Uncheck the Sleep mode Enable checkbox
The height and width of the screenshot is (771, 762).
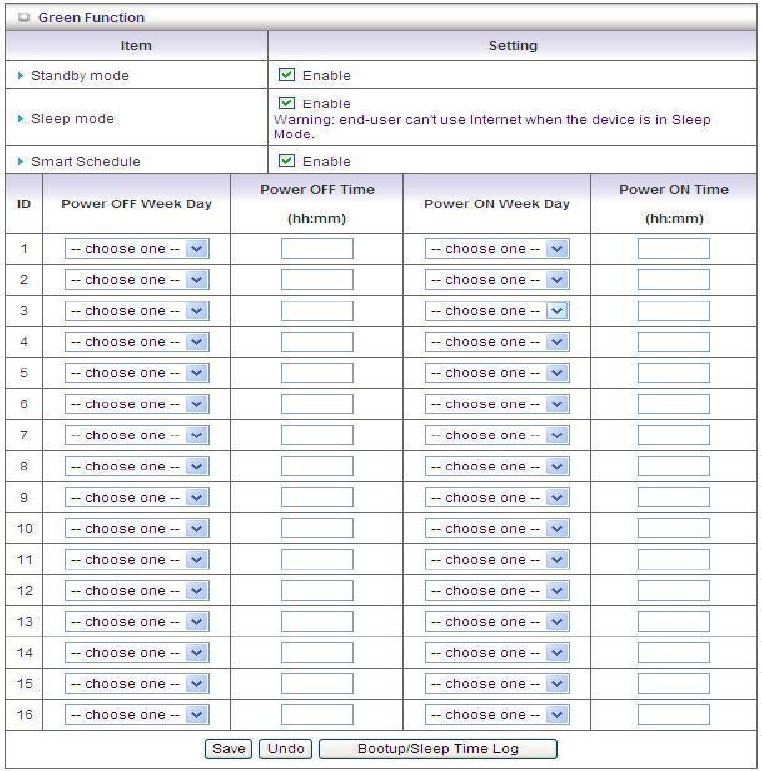287,103
